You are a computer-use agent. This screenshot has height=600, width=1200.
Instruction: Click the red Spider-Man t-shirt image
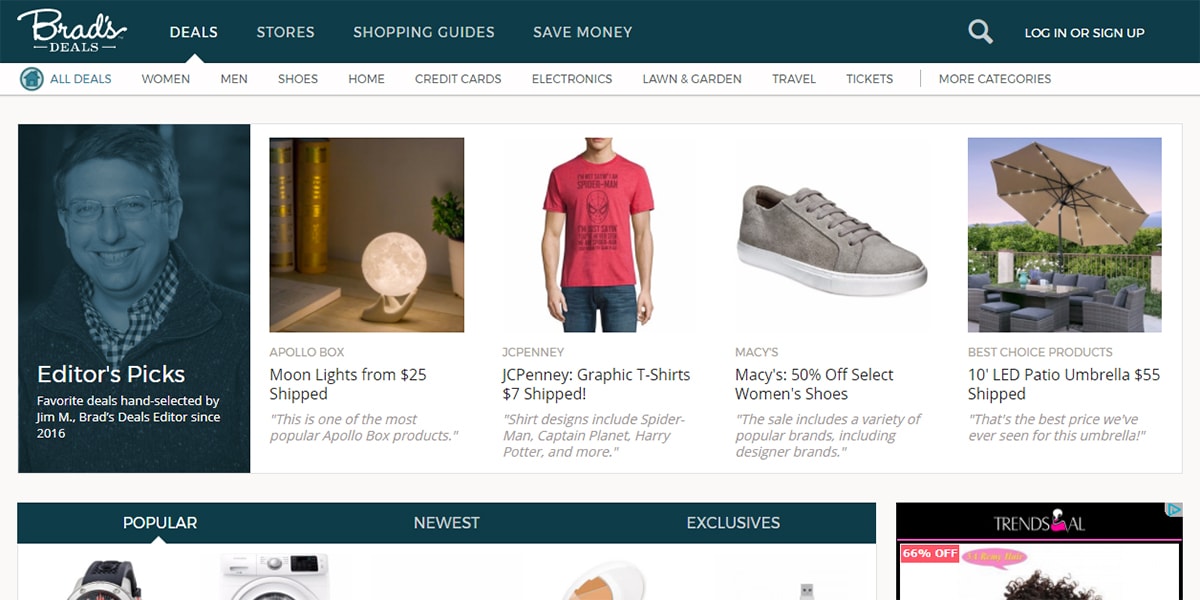pos(599,235)
